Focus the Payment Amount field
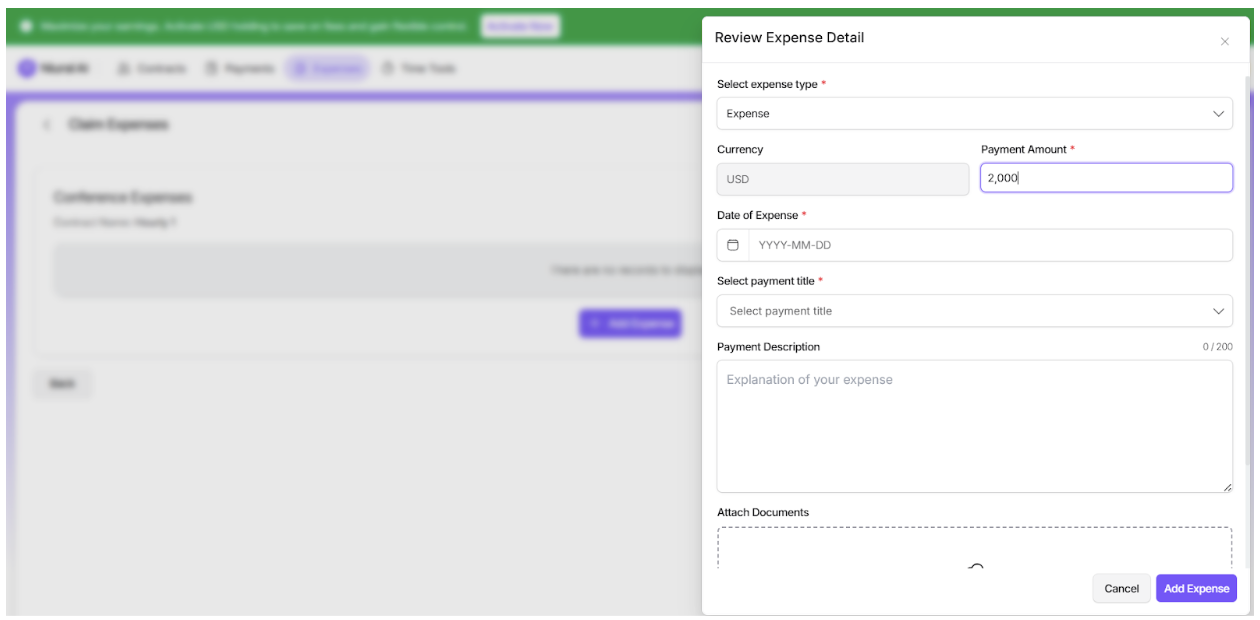The image size is (1260, 620). pyautogui.click(x=1106, y=178)
